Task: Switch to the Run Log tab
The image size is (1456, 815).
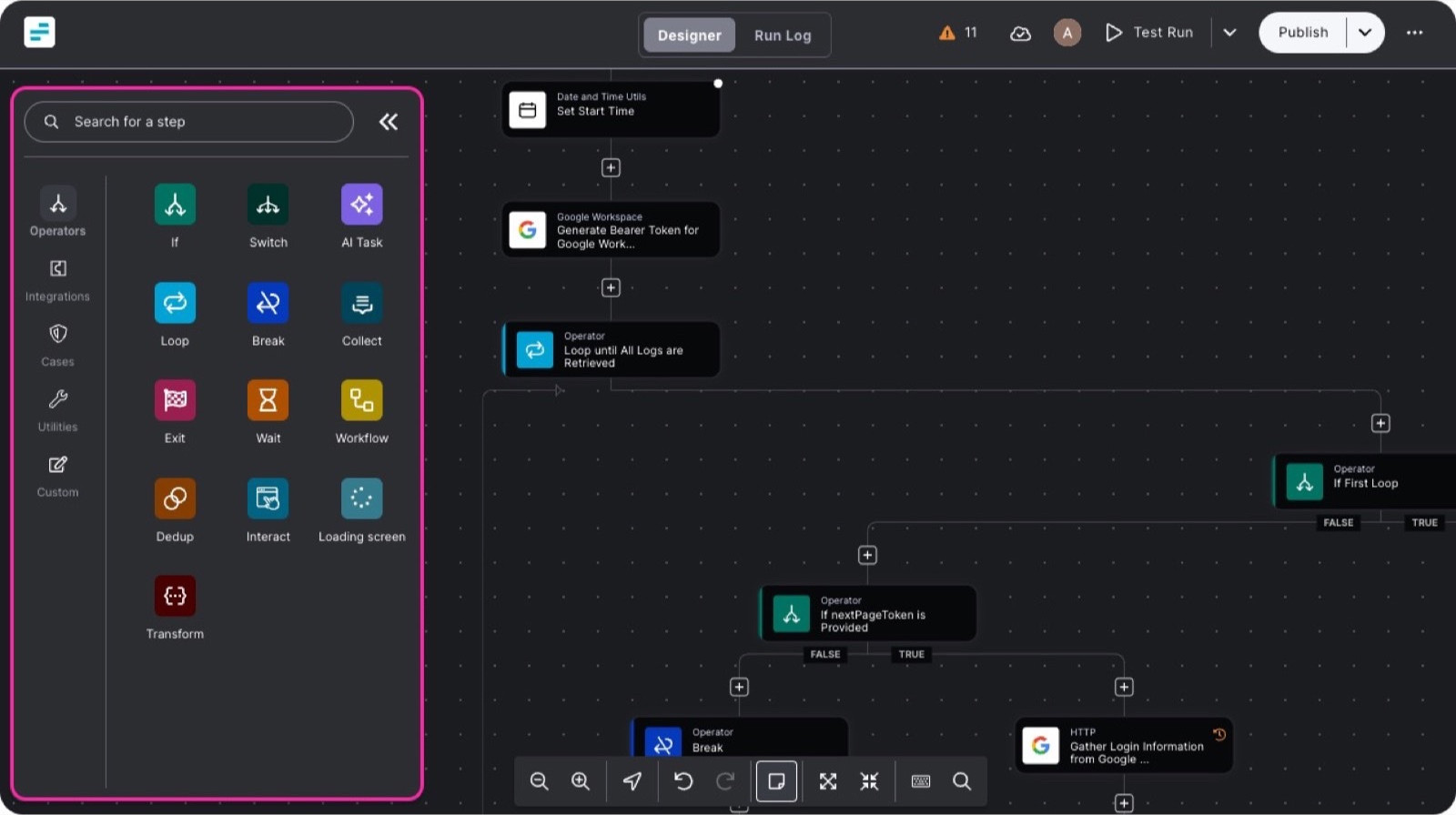Action: click(783, 35)
